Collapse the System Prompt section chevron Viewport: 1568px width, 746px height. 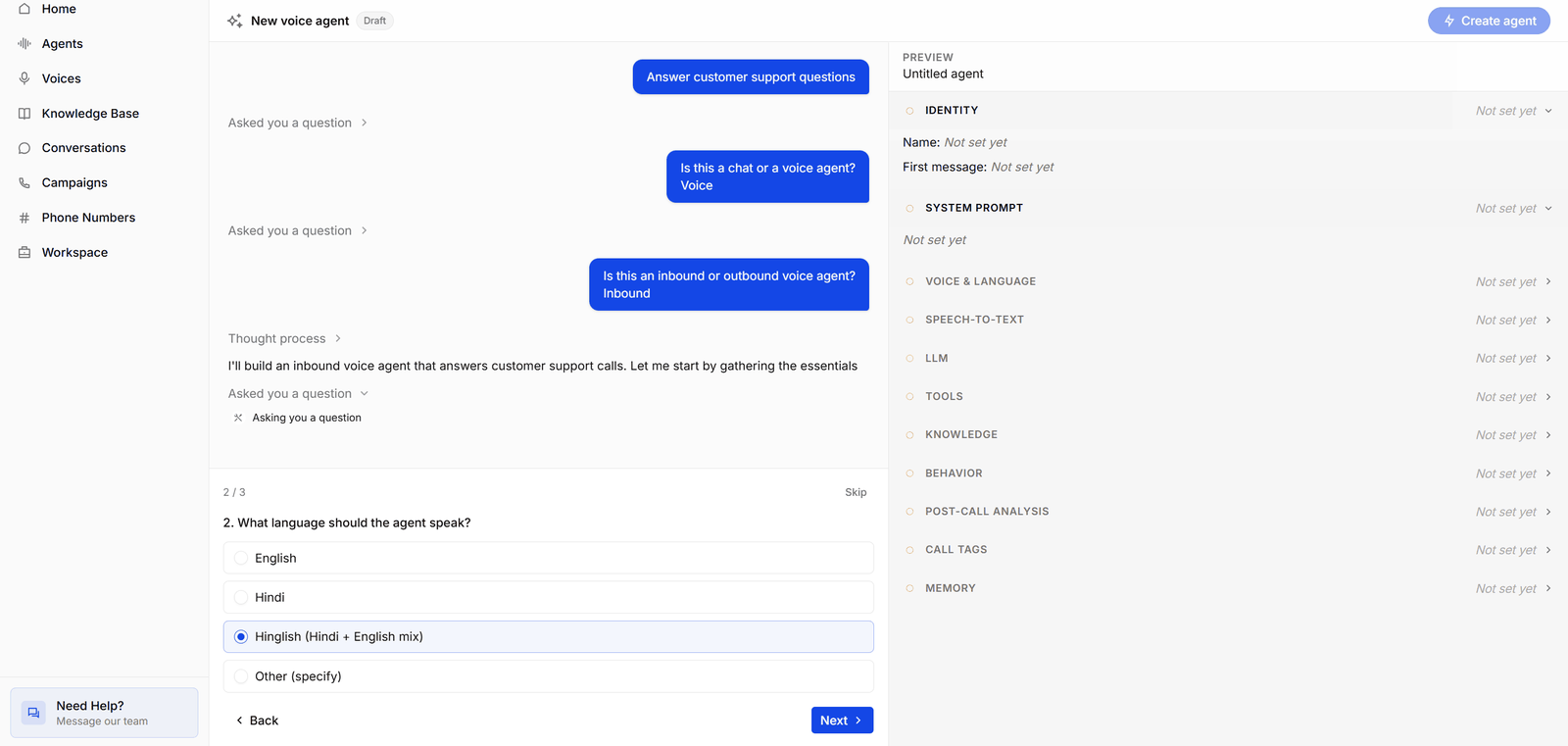pos(1548,208)
